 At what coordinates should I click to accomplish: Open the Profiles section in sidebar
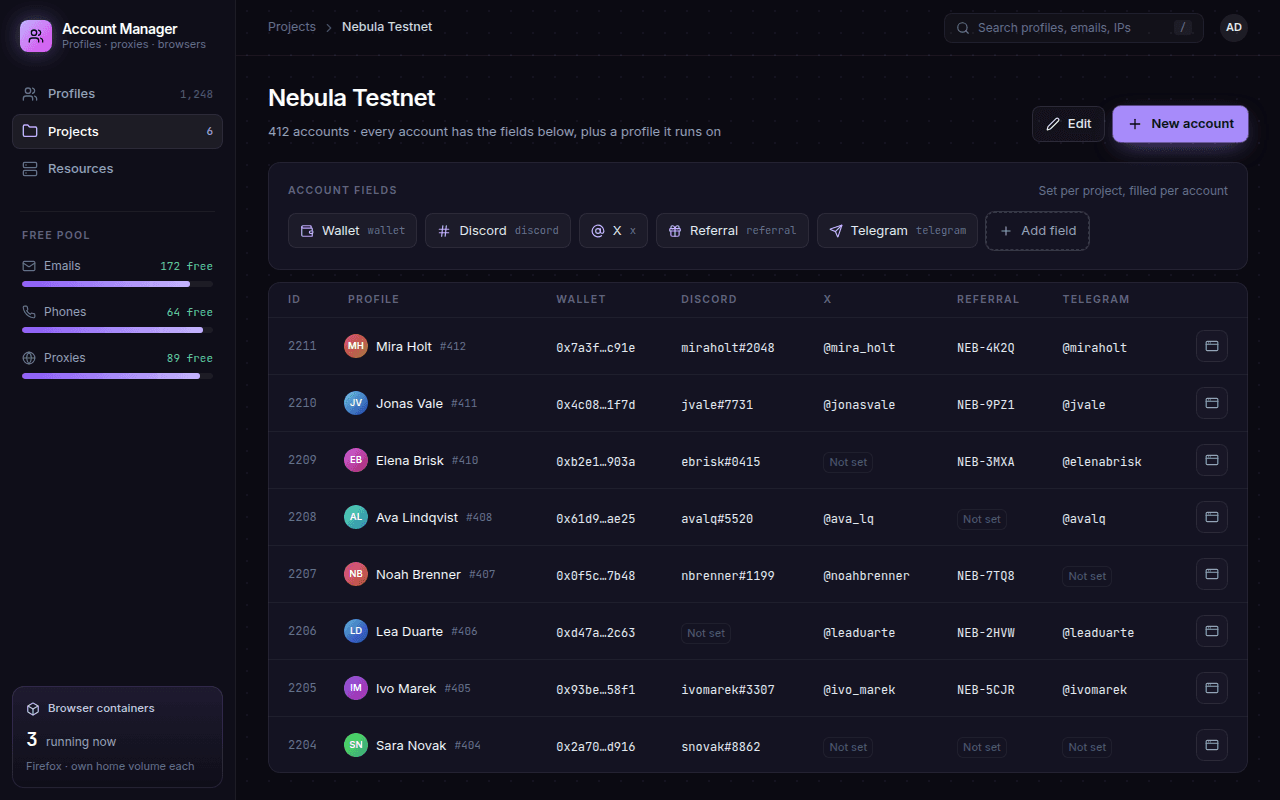coord(117,94)
